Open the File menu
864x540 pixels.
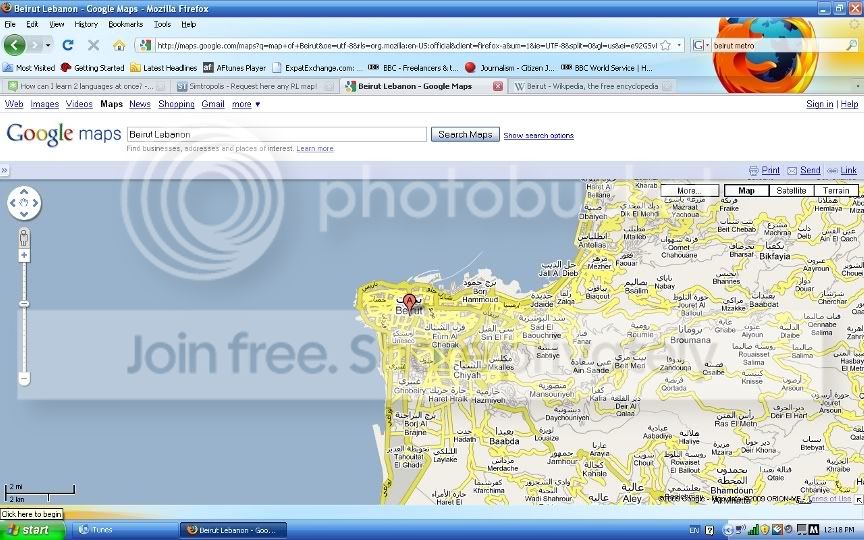[10, 24]
